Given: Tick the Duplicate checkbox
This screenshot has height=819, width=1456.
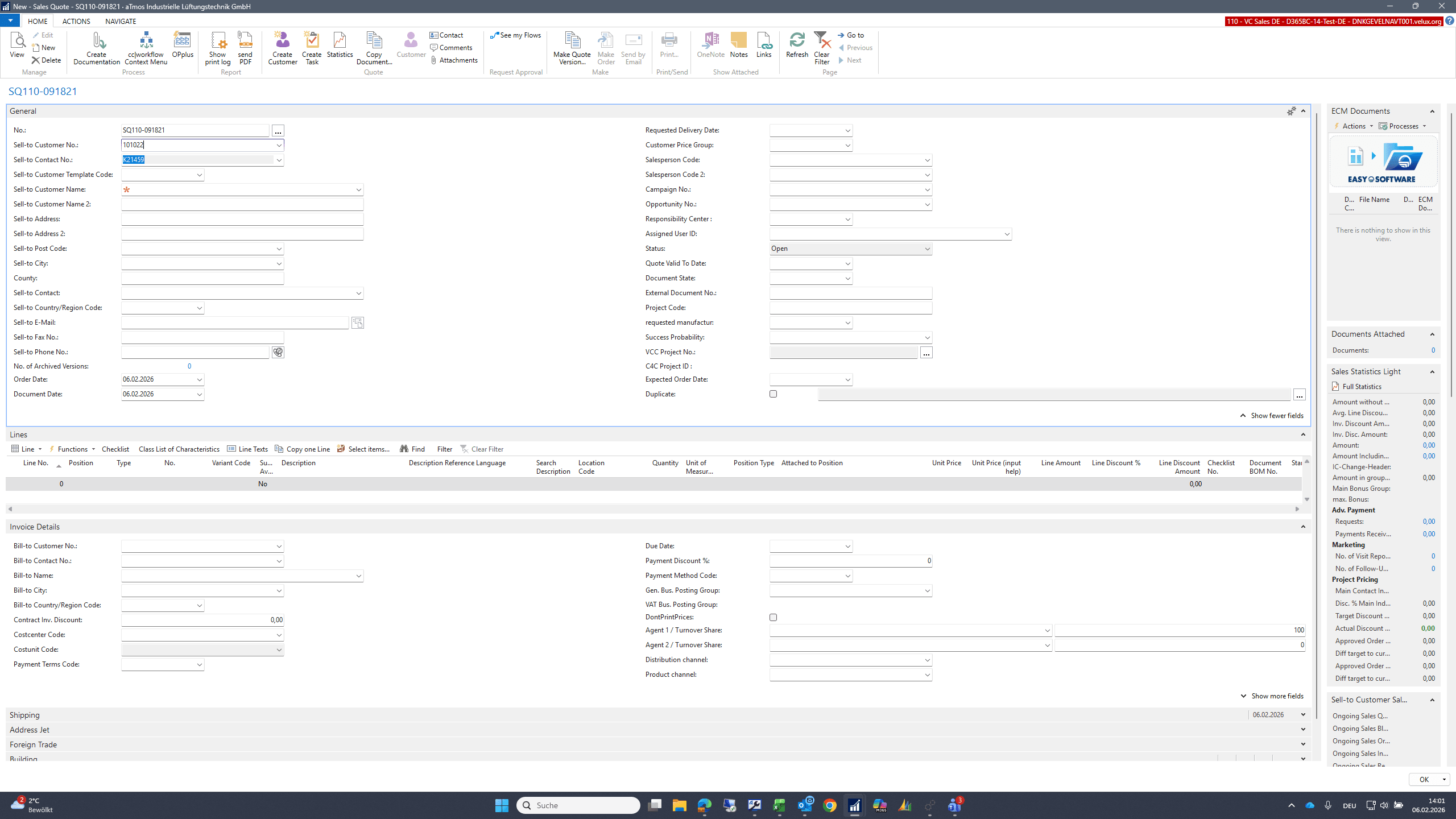Looking at the screenshot, I should click(x=773, y=394).
